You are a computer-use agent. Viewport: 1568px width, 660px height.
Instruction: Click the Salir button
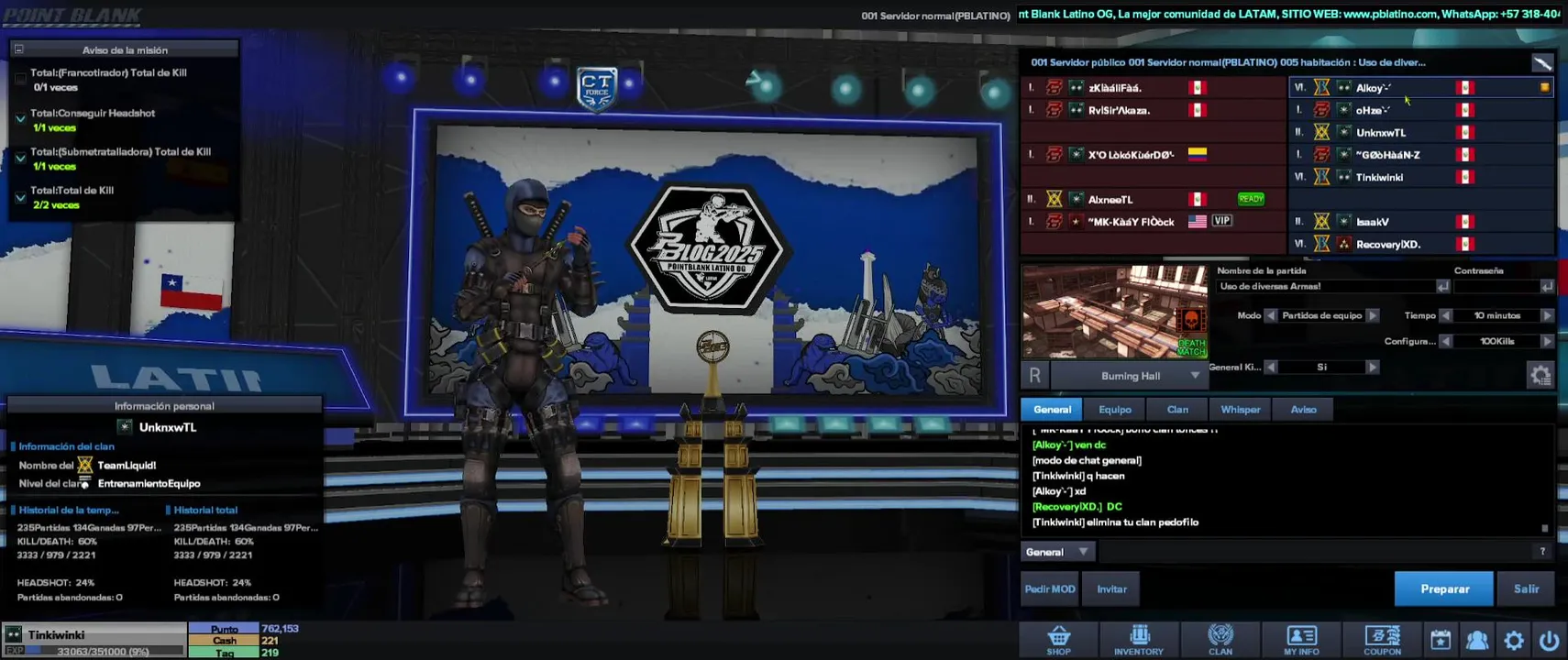(x=1526, y=588)
